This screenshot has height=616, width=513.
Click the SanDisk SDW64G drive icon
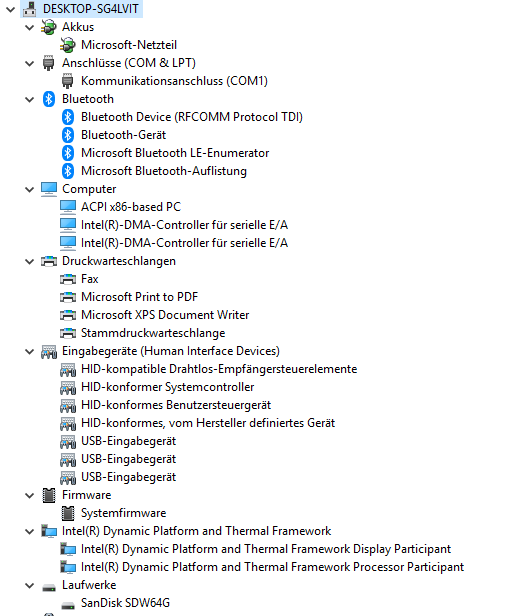(68, 604)
